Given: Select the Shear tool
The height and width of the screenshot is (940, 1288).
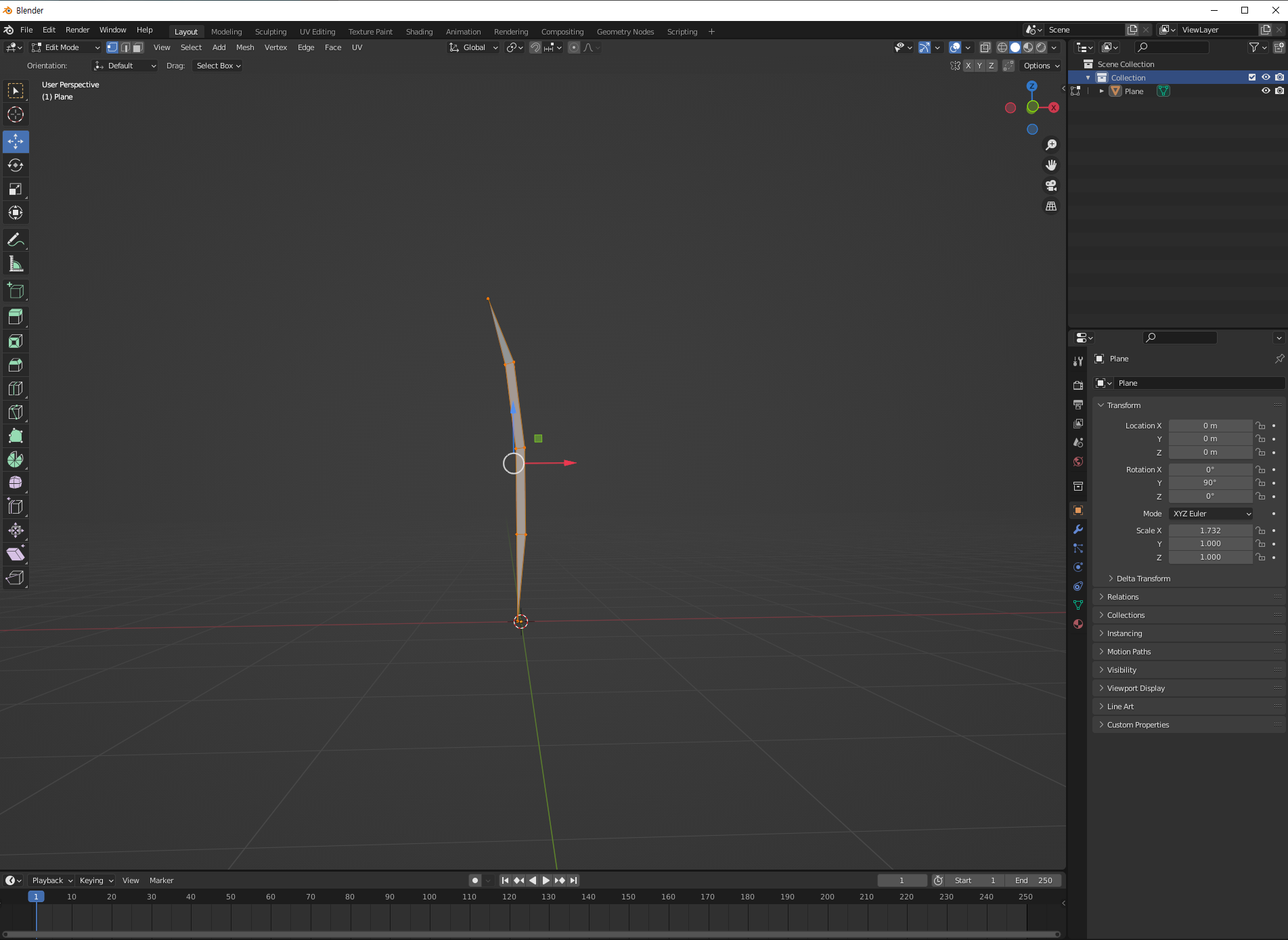Looking at the screenshot, I should 16,554.
